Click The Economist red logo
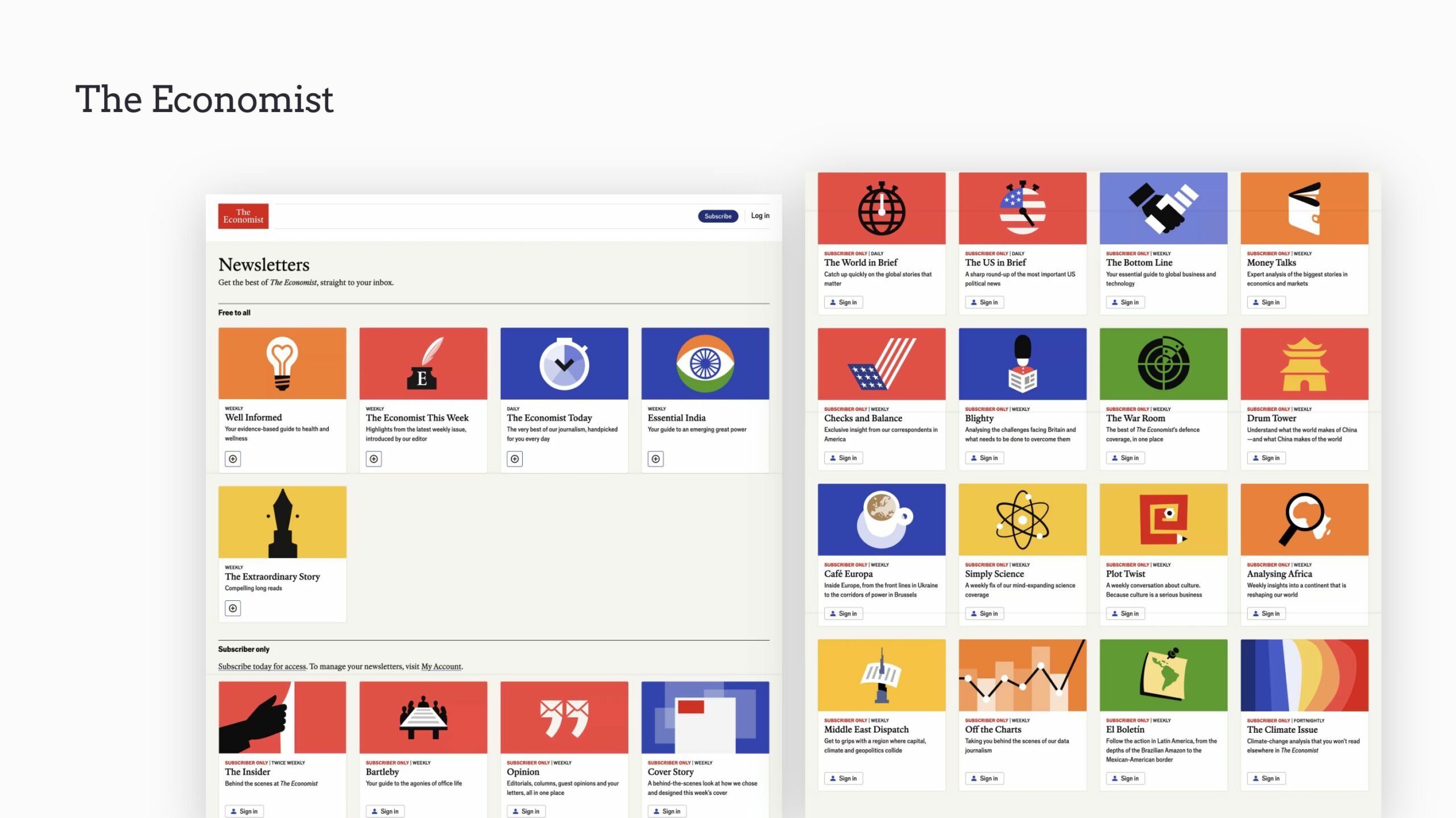Screen dimensions: 1456x818 [243, 216]
